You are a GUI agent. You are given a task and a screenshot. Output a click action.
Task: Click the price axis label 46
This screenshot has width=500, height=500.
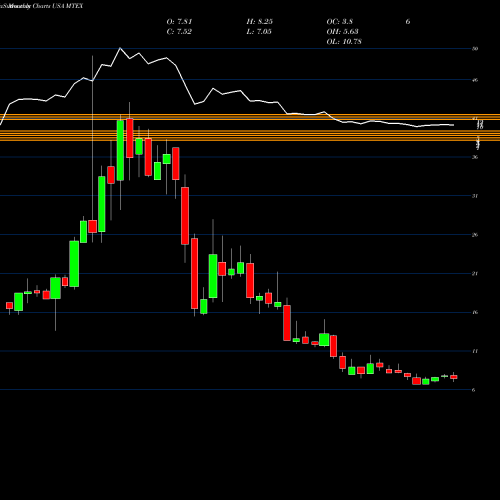475,80
